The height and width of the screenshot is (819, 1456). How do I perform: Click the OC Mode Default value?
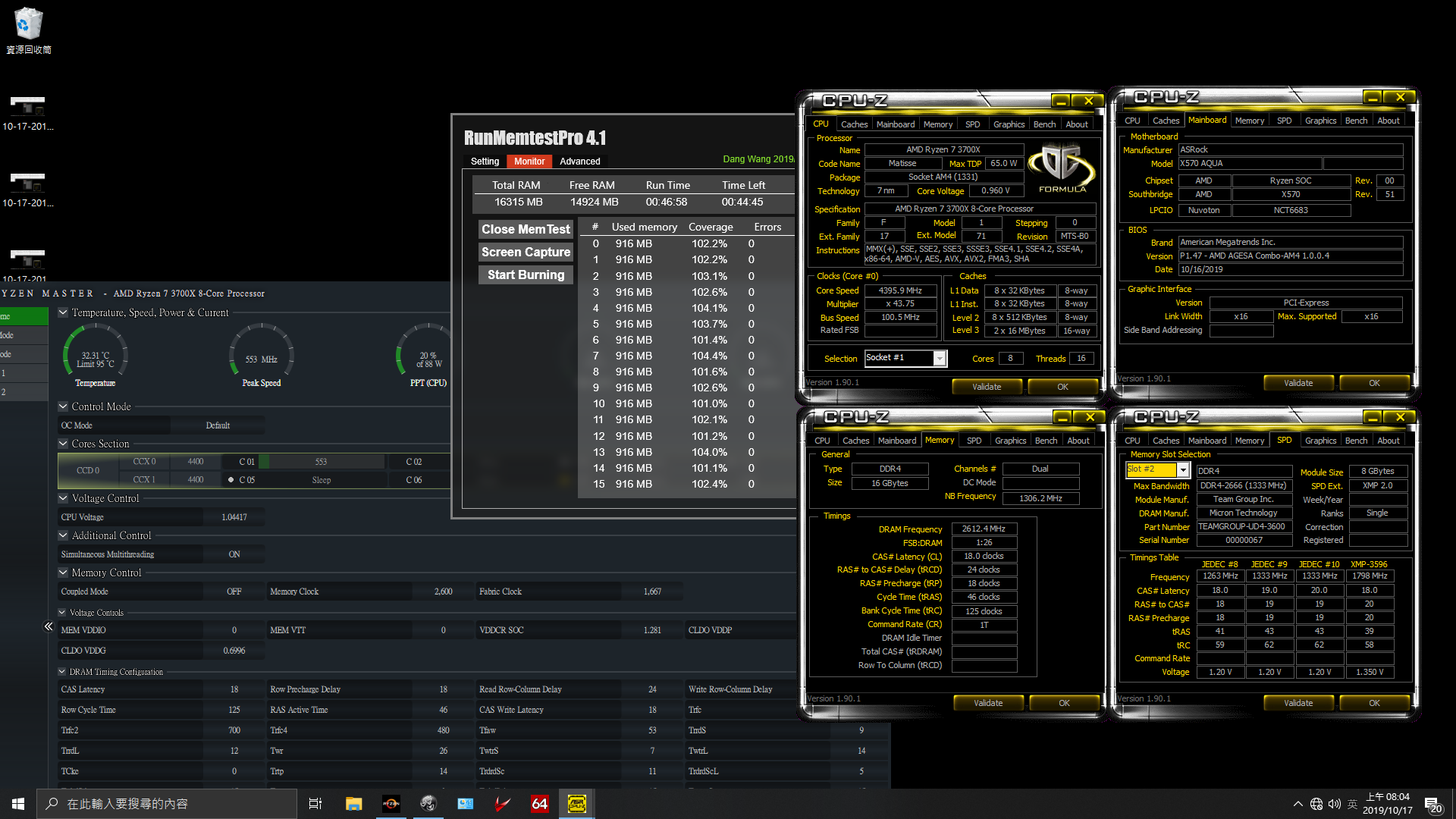(218, 425)
